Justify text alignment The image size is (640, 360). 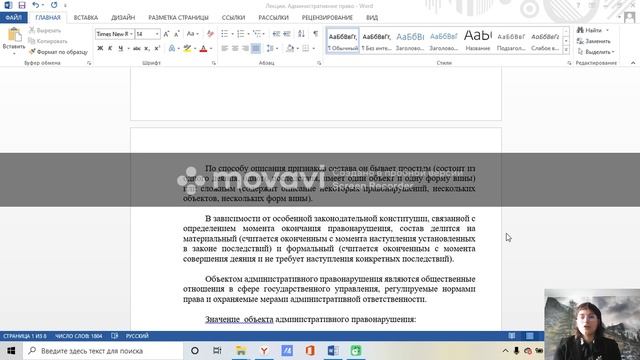(x=256, y=49)
